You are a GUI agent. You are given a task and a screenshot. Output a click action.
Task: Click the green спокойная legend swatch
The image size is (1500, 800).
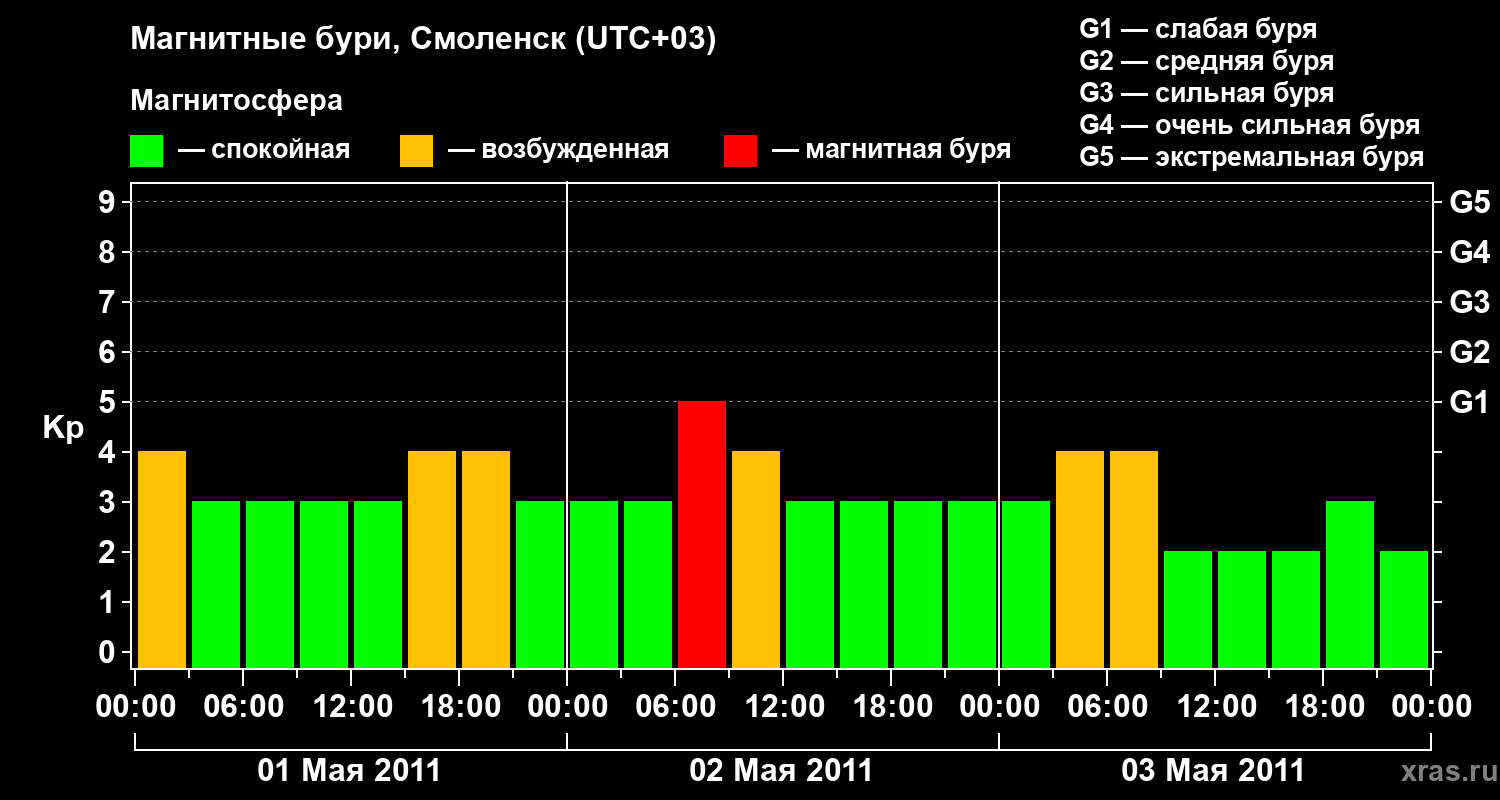coord(146,151)
